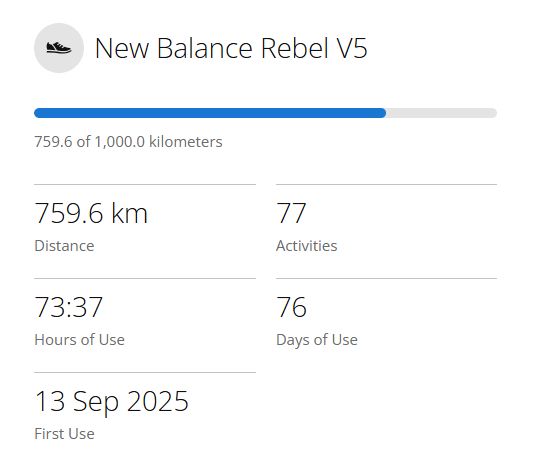Click the Distance label
Screen dimensions: 535x462
[x=64, y=246]
